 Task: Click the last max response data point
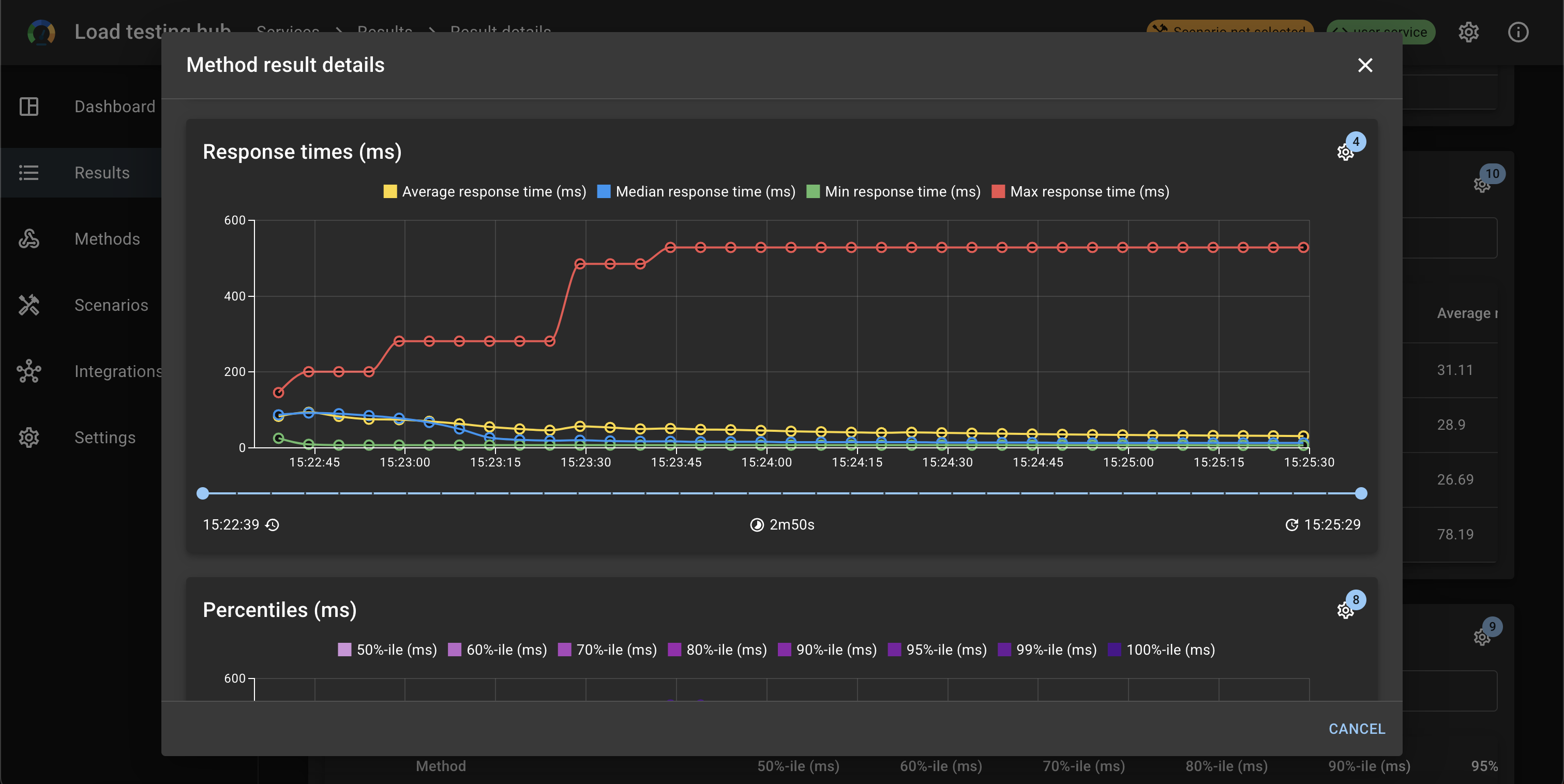pos(1303,247)
